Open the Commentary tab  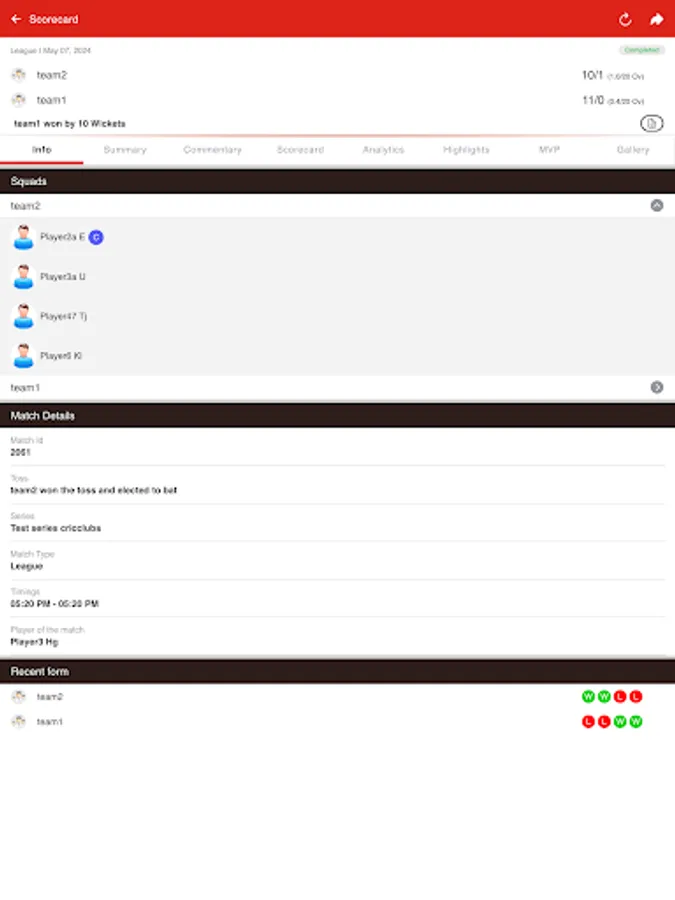[x=212, y=150]
